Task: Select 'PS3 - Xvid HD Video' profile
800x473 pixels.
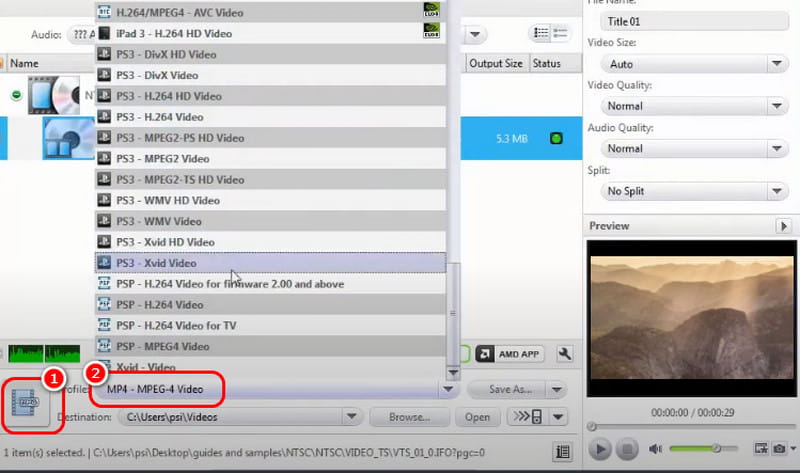Action: (x=270, y=242)
